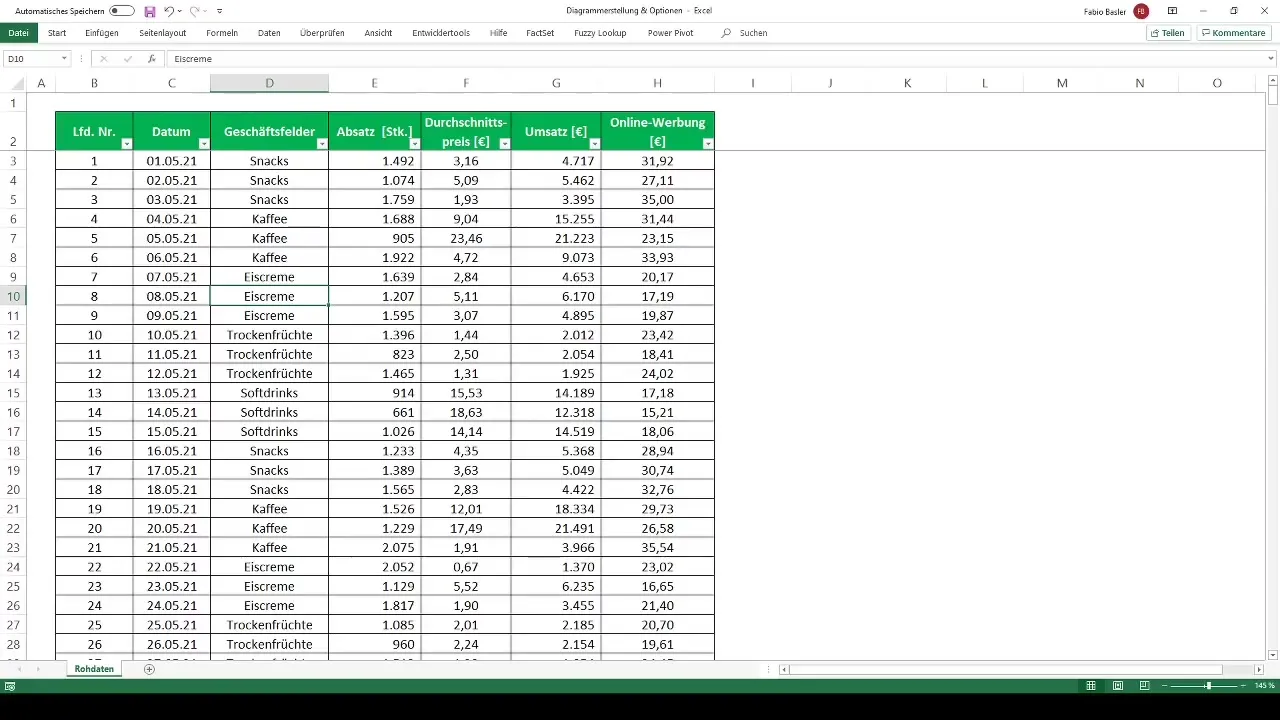Image resolution: width=1280 pixels, height=720 pixels.
Task: Open the Absatz [Stk.] filter dropdown
Action: 415,144
